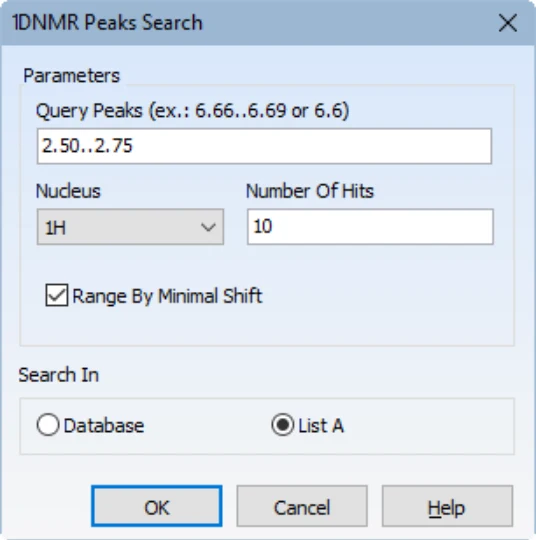Open the Nucleus dropdown showing 1H
Screen dimensions: 536x540
(x=130, y=227)
